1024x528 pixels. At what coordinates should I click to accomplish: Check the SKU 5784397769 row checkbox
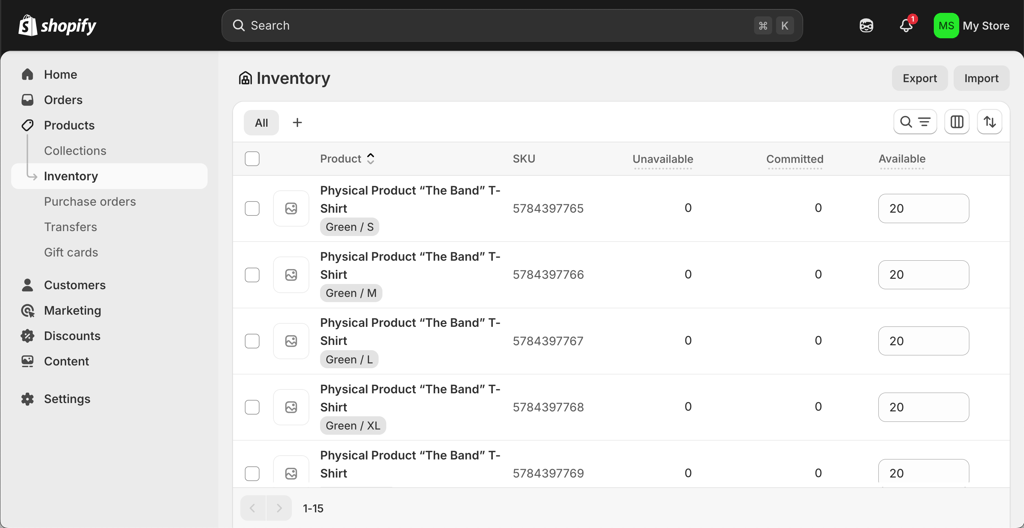click(252, 473)
